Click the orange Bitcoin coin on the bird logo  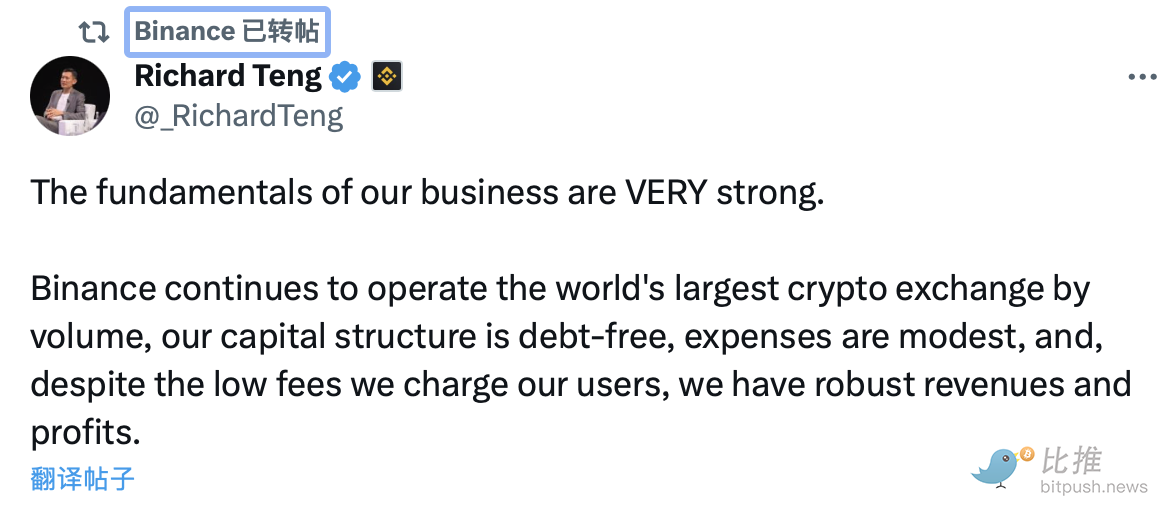click(1024, 455)
